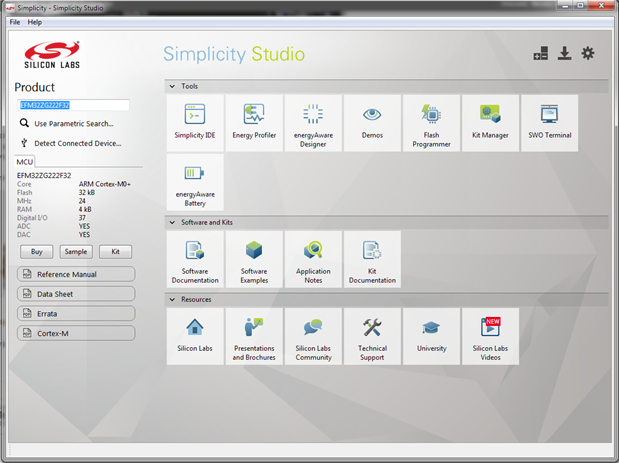The width and height of the screenshot is (619, 463).
Task: Open Software Examples
Action: coord(254,259)
